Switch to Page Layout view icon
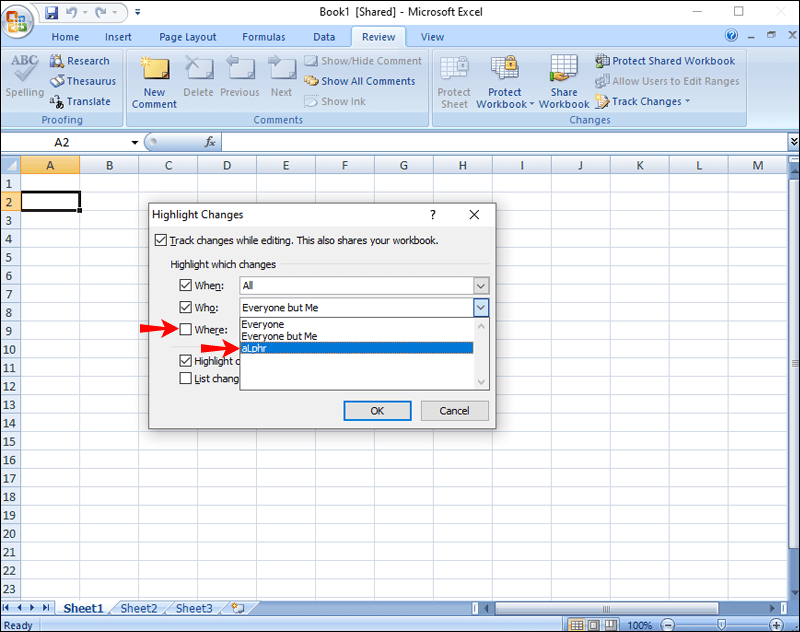 pyautogui.click(x=593, y=625)
